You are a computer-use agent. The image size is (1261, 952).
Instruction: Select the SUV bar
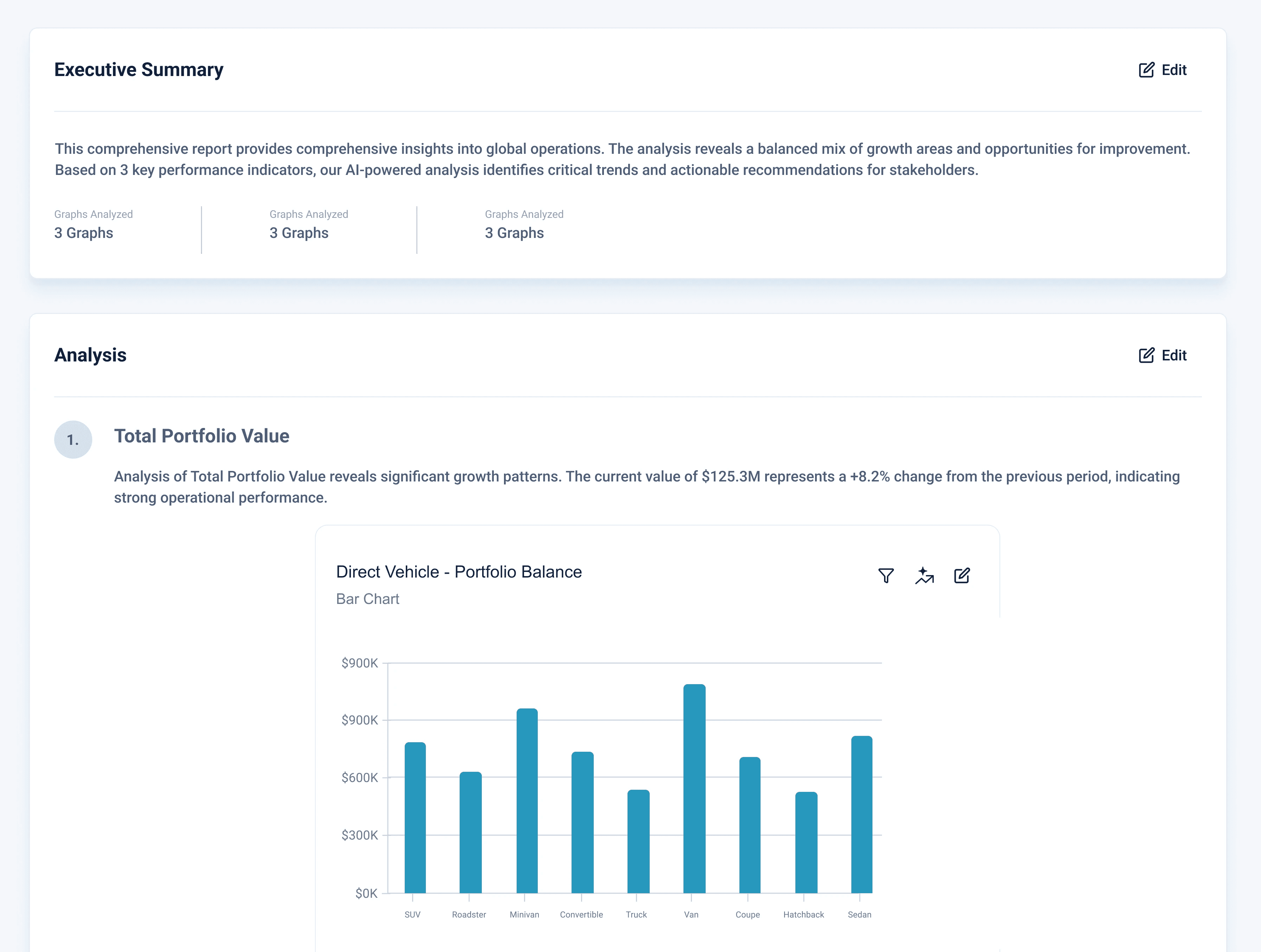tap(415, 818)
